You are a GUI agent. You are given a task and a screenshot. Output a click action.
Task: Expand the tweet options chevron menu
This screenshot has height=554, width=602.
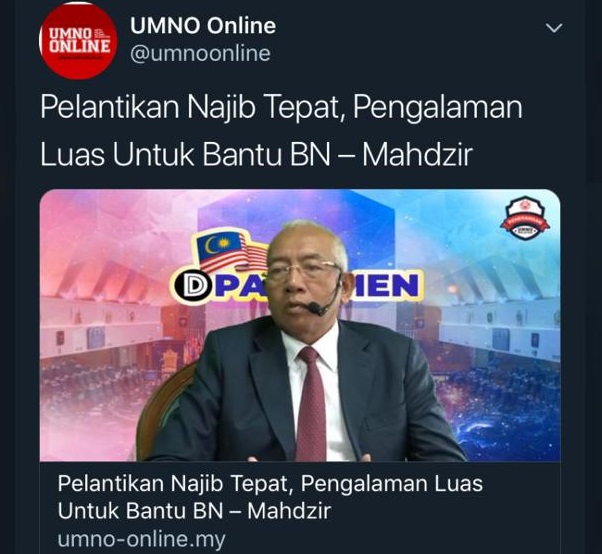554,28
